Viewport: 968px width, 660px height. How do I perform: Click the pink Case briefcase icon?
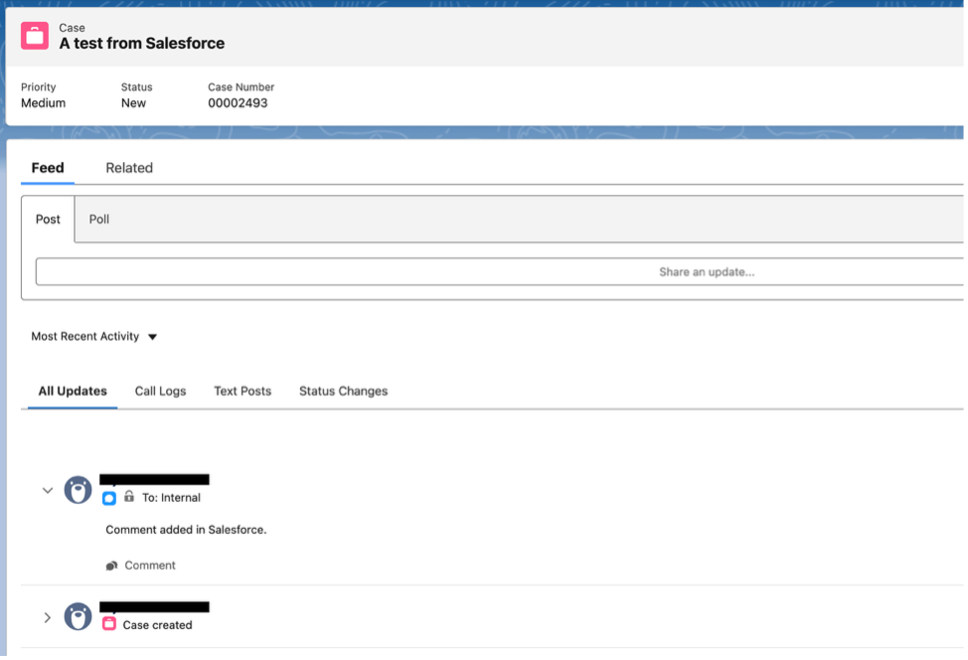[35, 35]
